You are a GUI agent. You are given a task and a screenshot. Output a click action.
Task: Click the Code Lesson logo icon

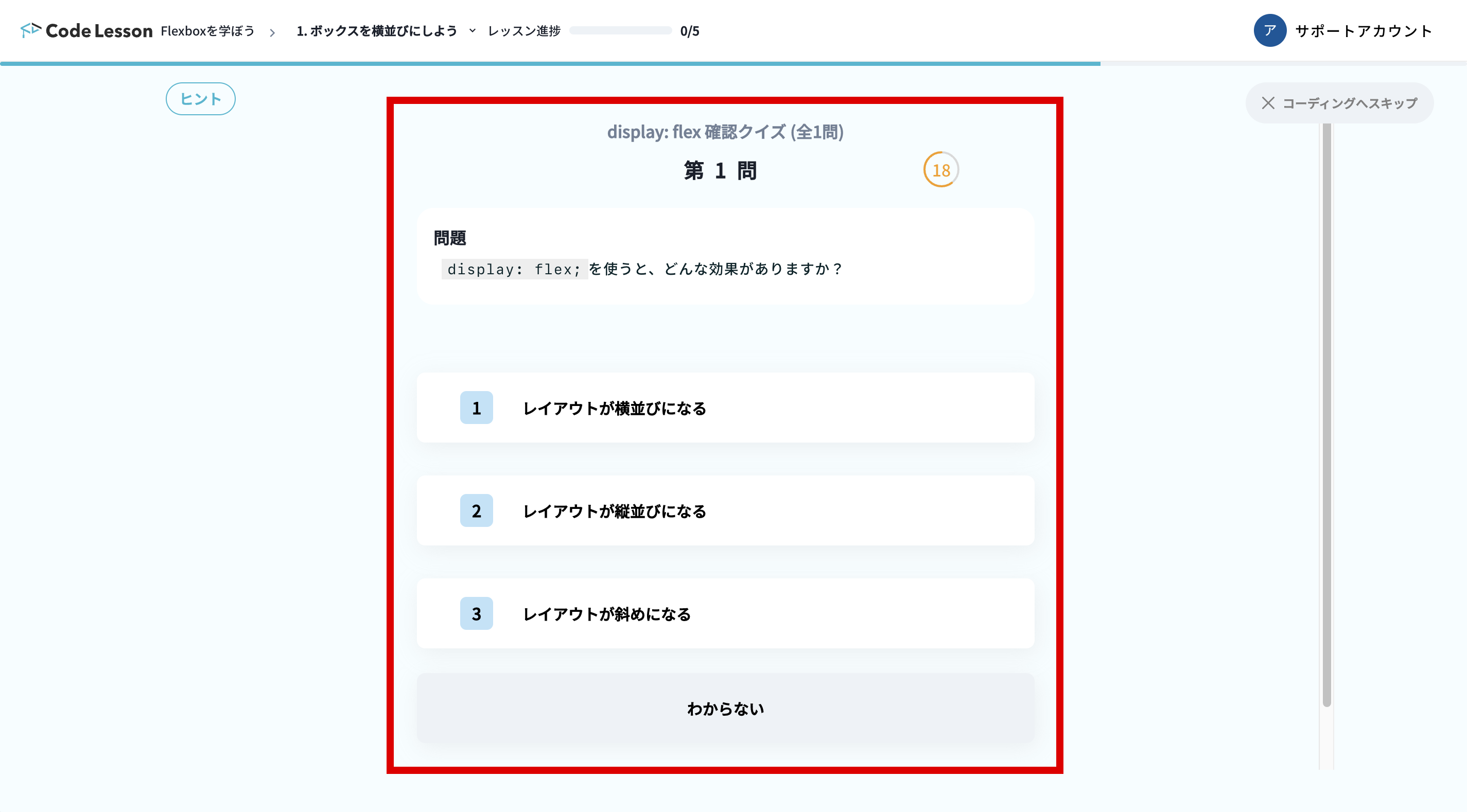(31, 30)
